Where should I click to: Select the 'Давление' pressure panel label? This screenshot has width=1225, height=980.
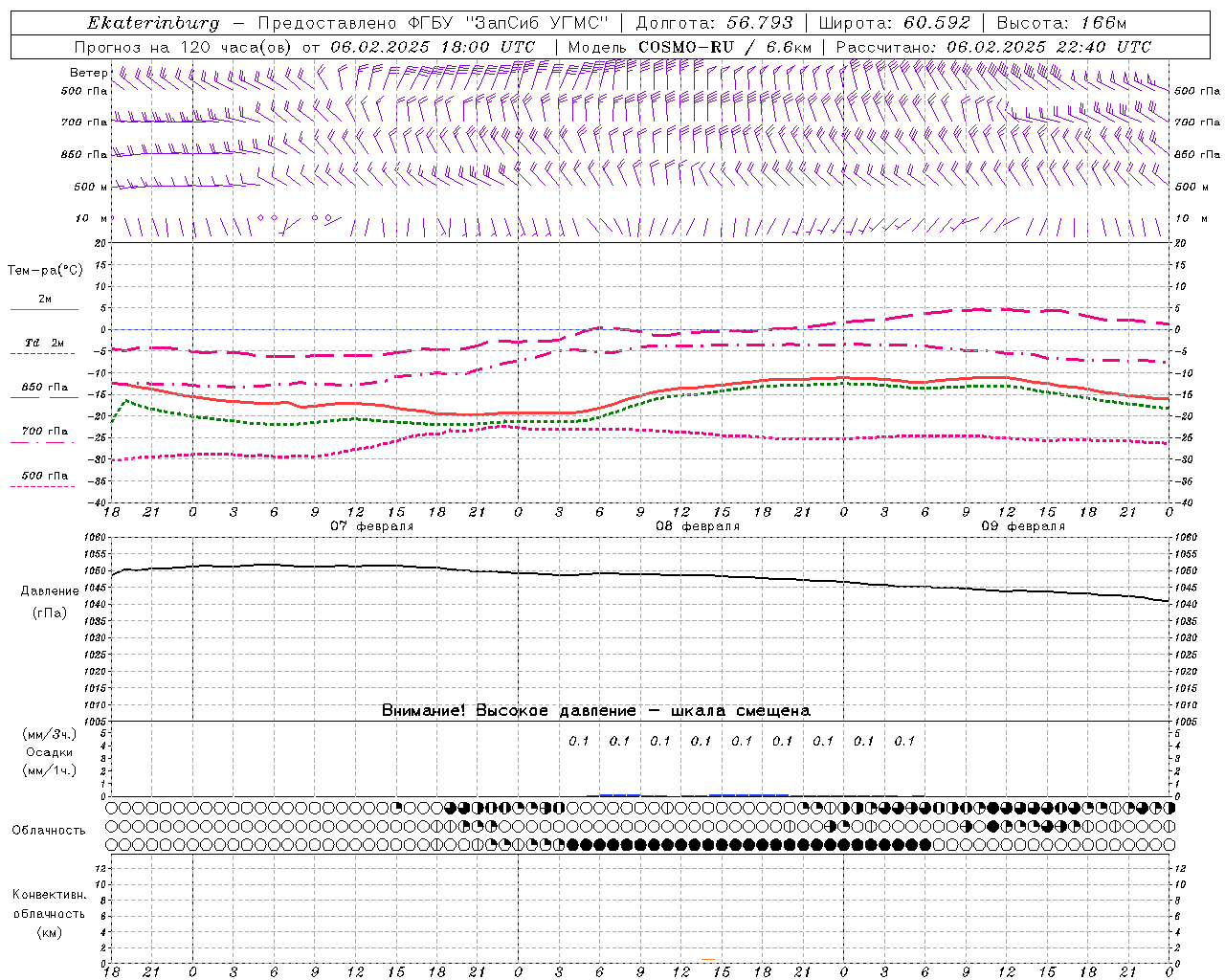coord(50,591)
